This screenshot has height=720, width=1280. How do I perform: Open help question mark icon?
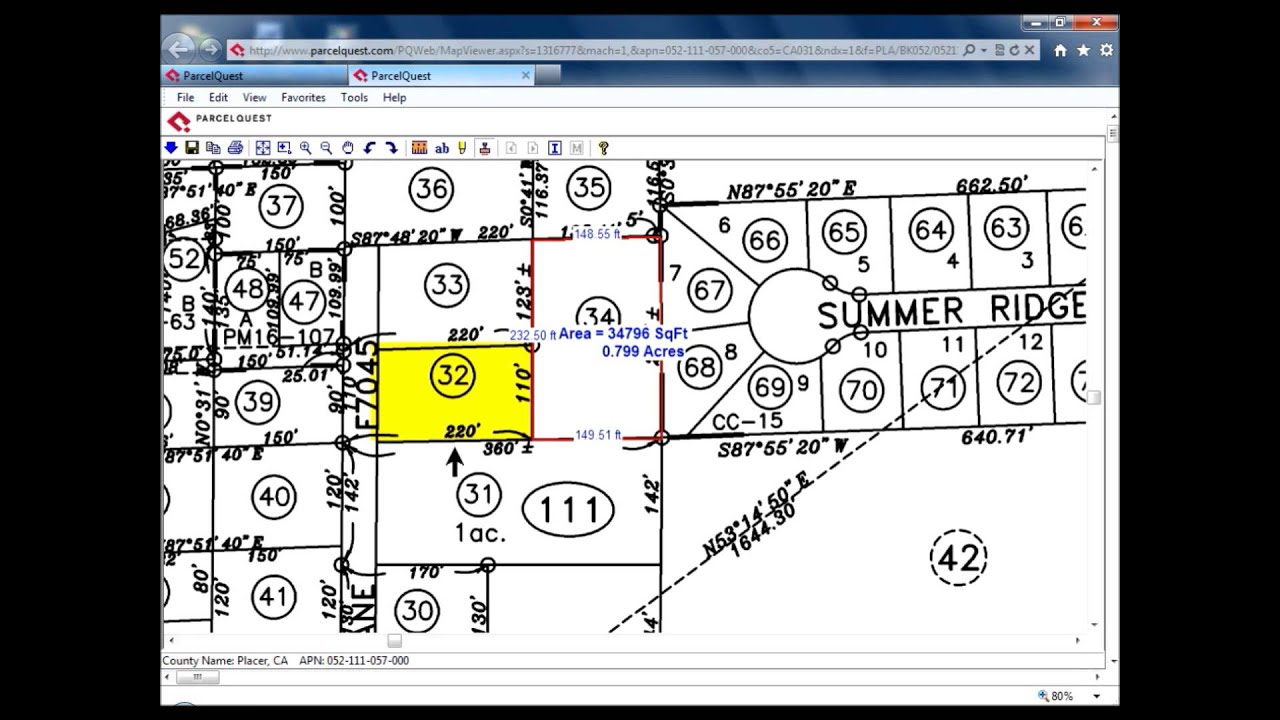[x=603, y=148]
